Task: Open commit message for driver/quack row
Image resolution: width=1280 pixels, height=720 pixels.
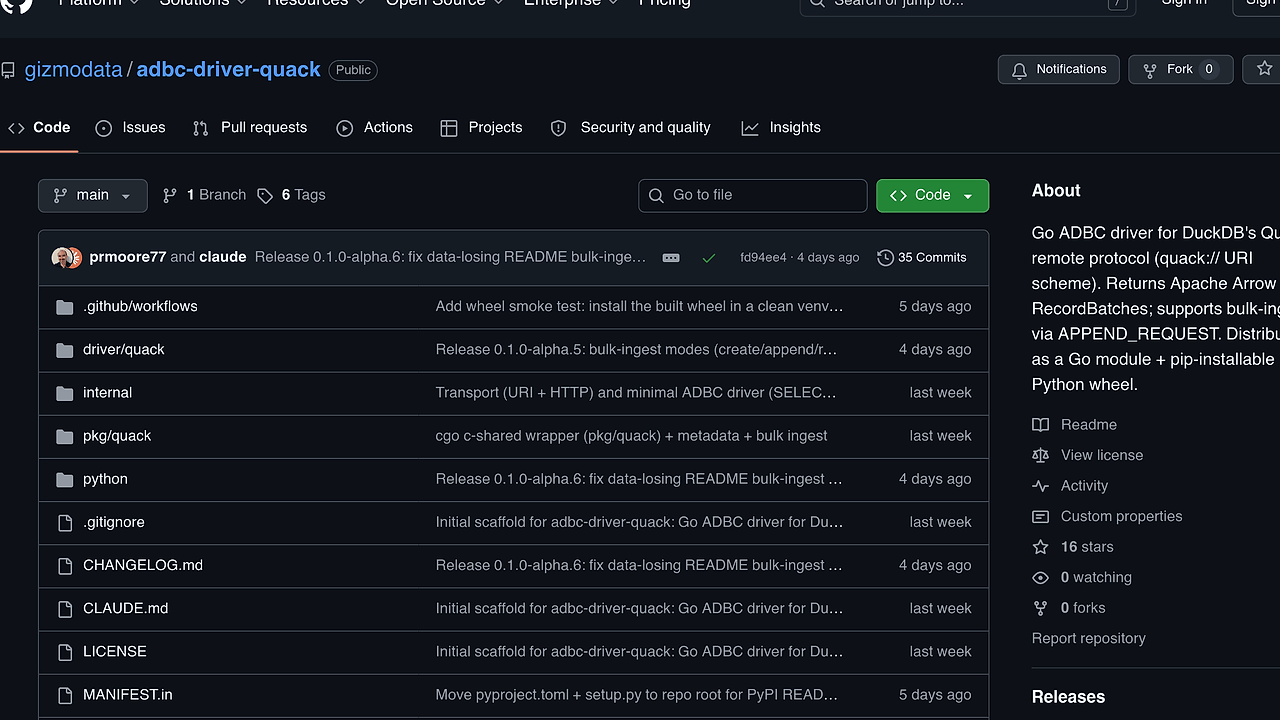Action: (636, 349)
